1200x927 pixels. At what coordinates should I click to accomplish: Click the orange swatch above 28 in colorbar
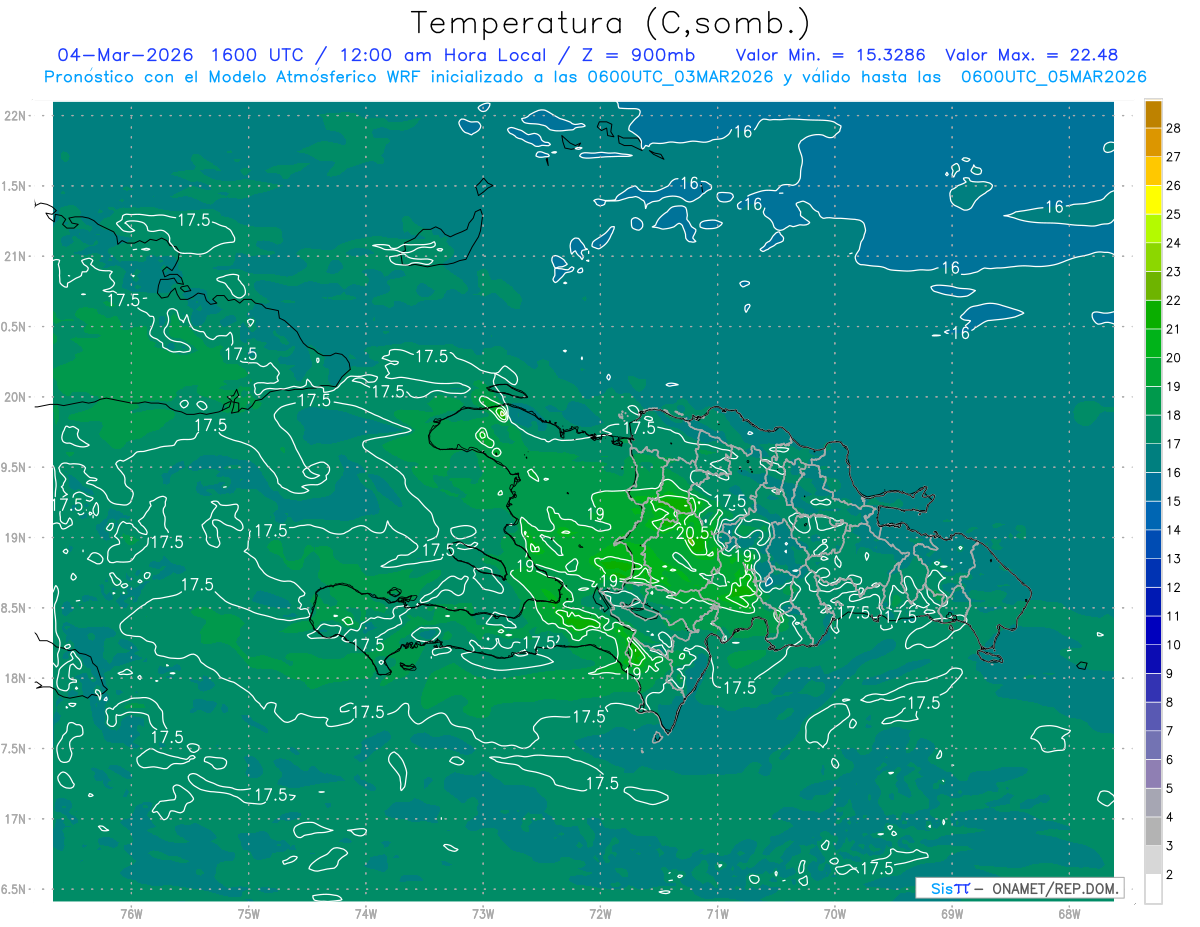1153,114
